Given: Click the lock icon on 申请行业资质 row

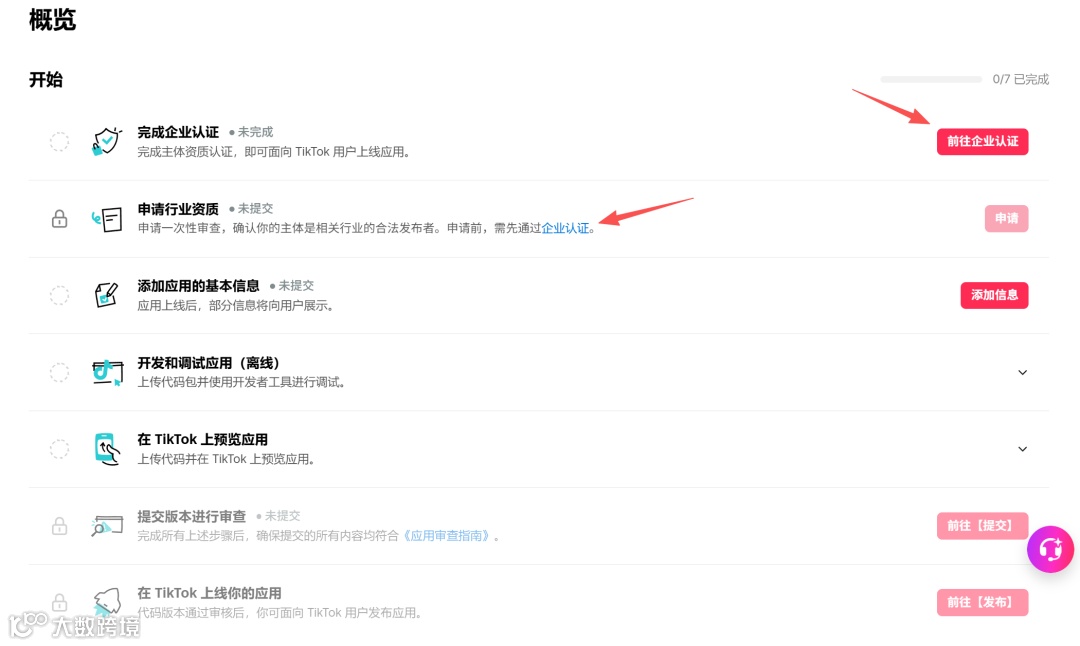Looking at the screenshot, I should (x=59, y=219).
